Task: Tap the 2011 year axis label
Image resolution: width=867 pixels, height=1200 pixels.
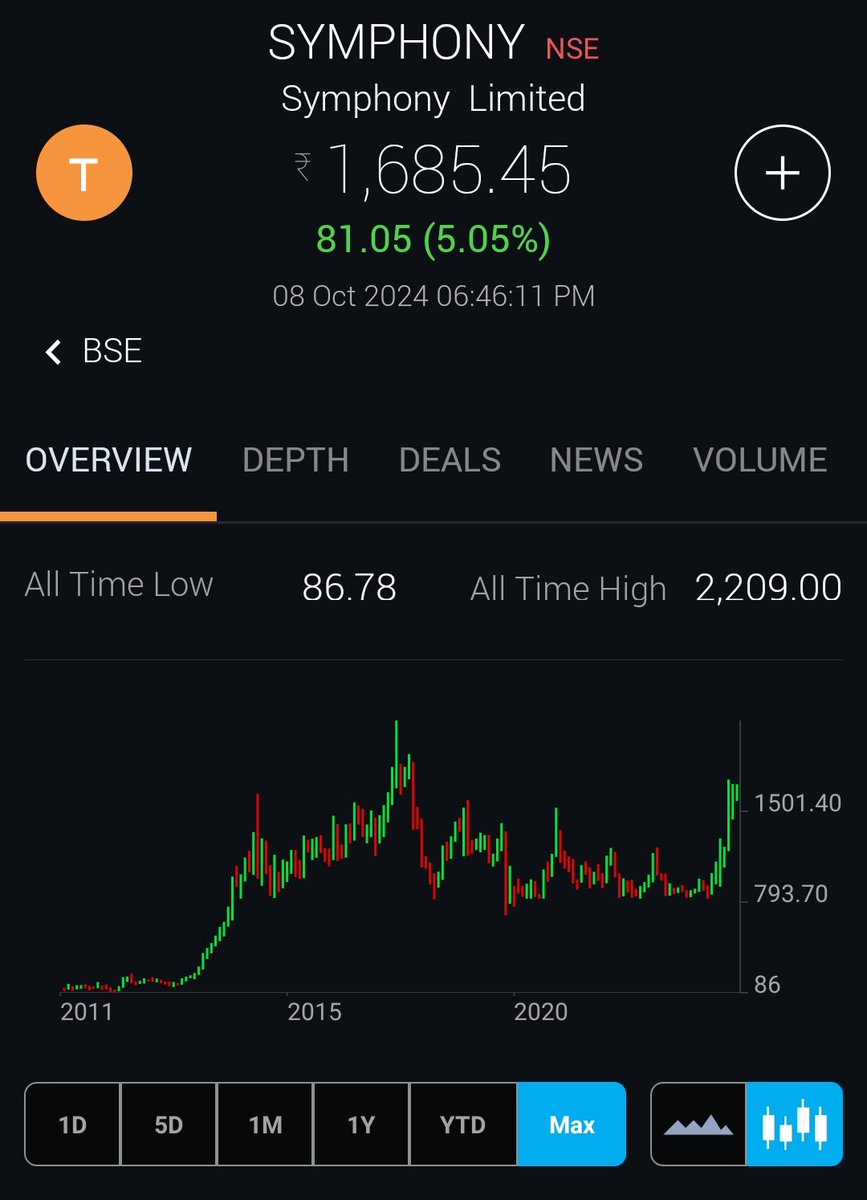Action: (87, 1012)
